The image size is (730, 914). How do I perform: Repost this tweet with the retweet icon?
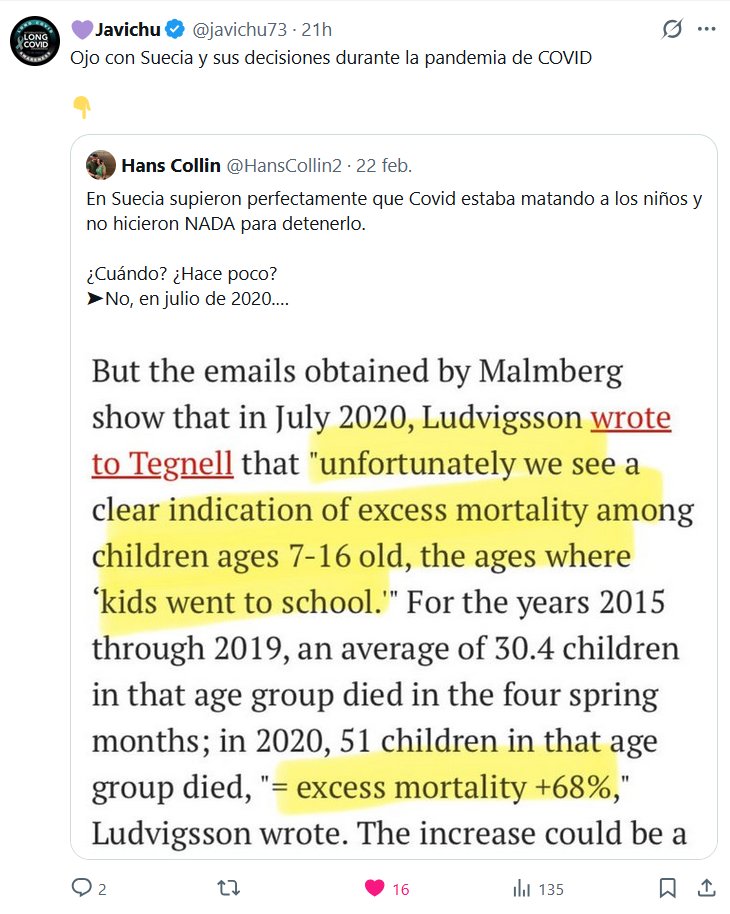pyautogui.click(x=228, y=887)
